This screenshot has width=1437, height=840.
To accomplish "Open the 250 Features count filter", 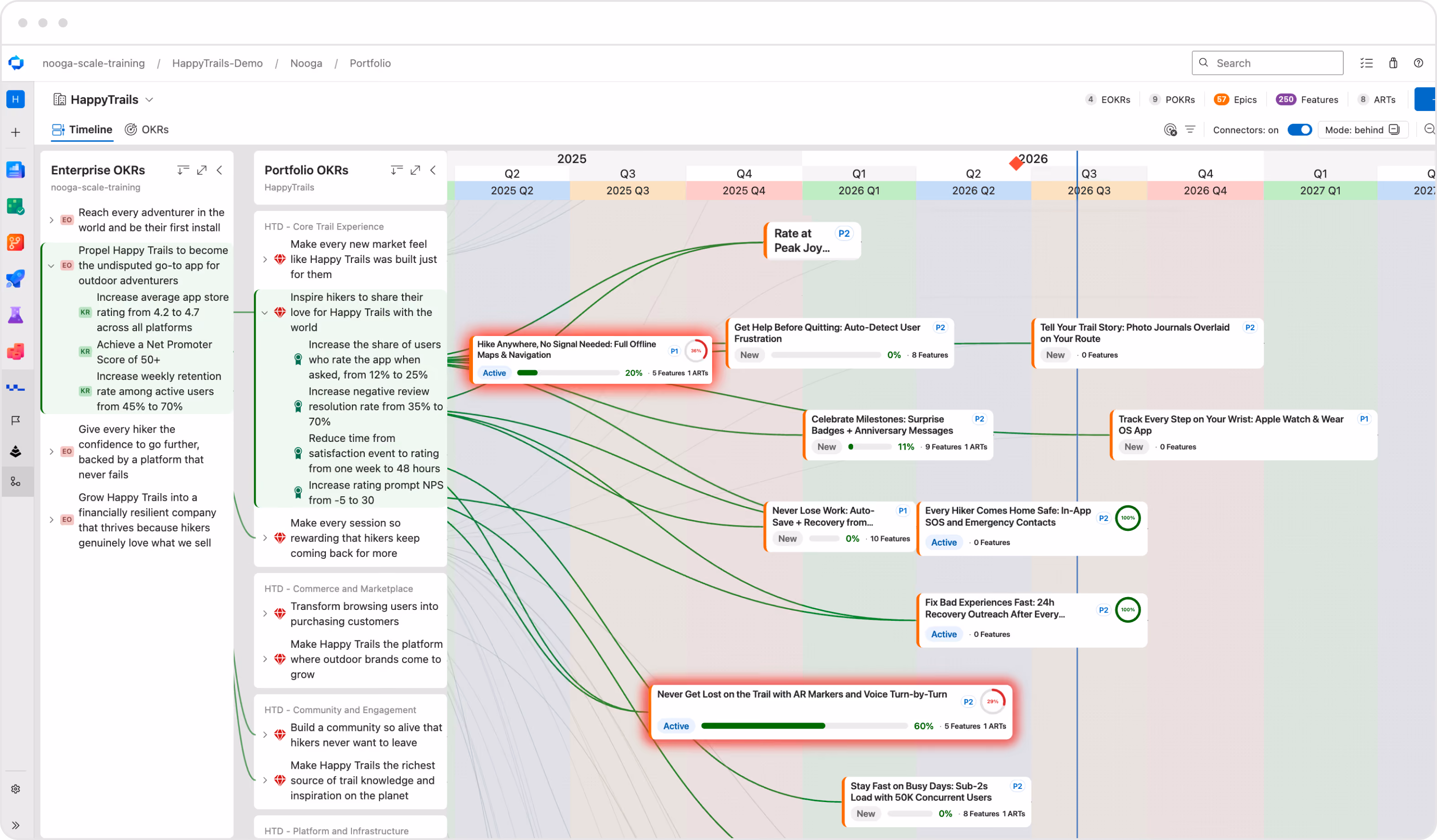I will click(x=1307, y=99).
